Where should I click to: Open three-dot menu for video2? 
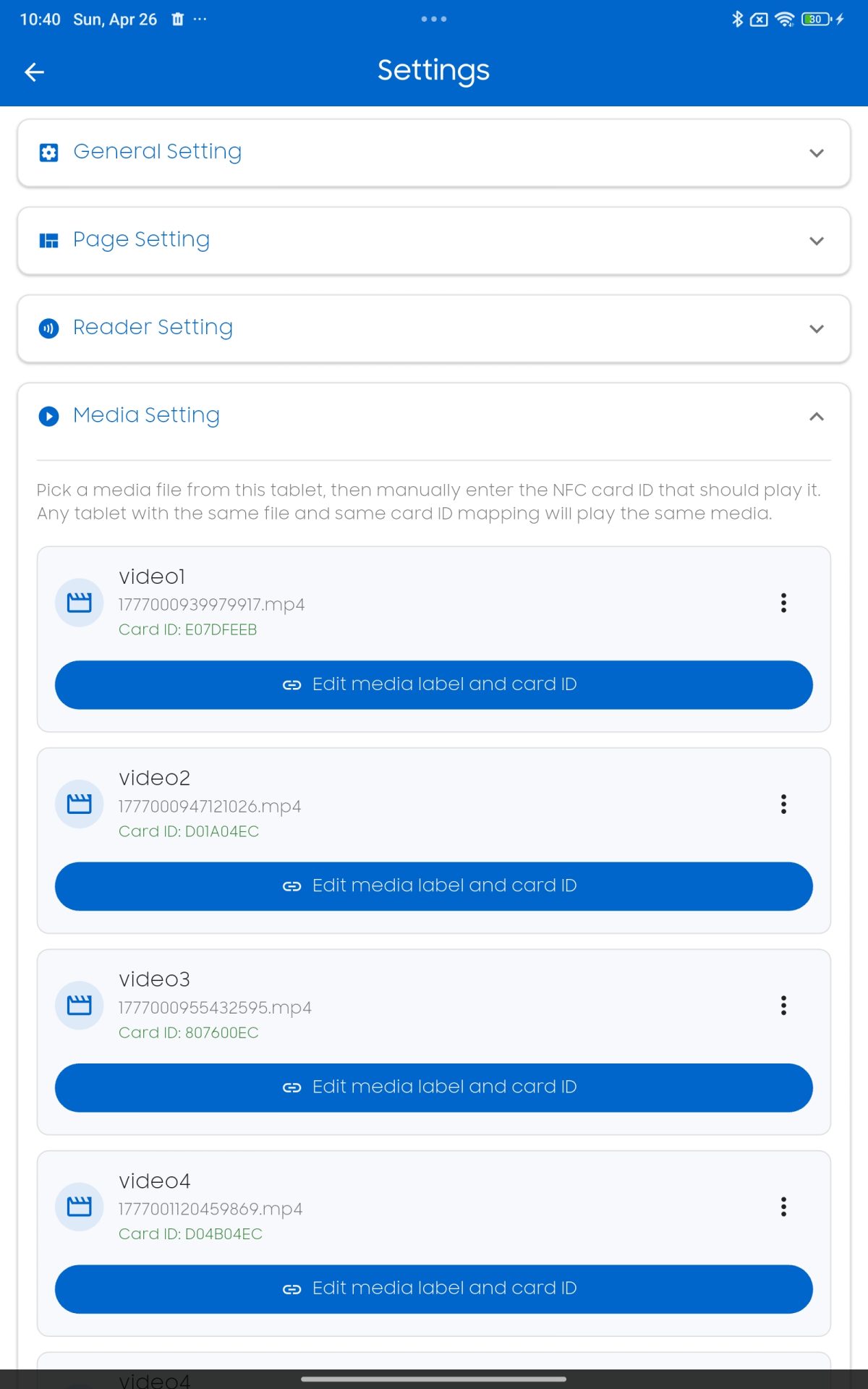(783, 804)
